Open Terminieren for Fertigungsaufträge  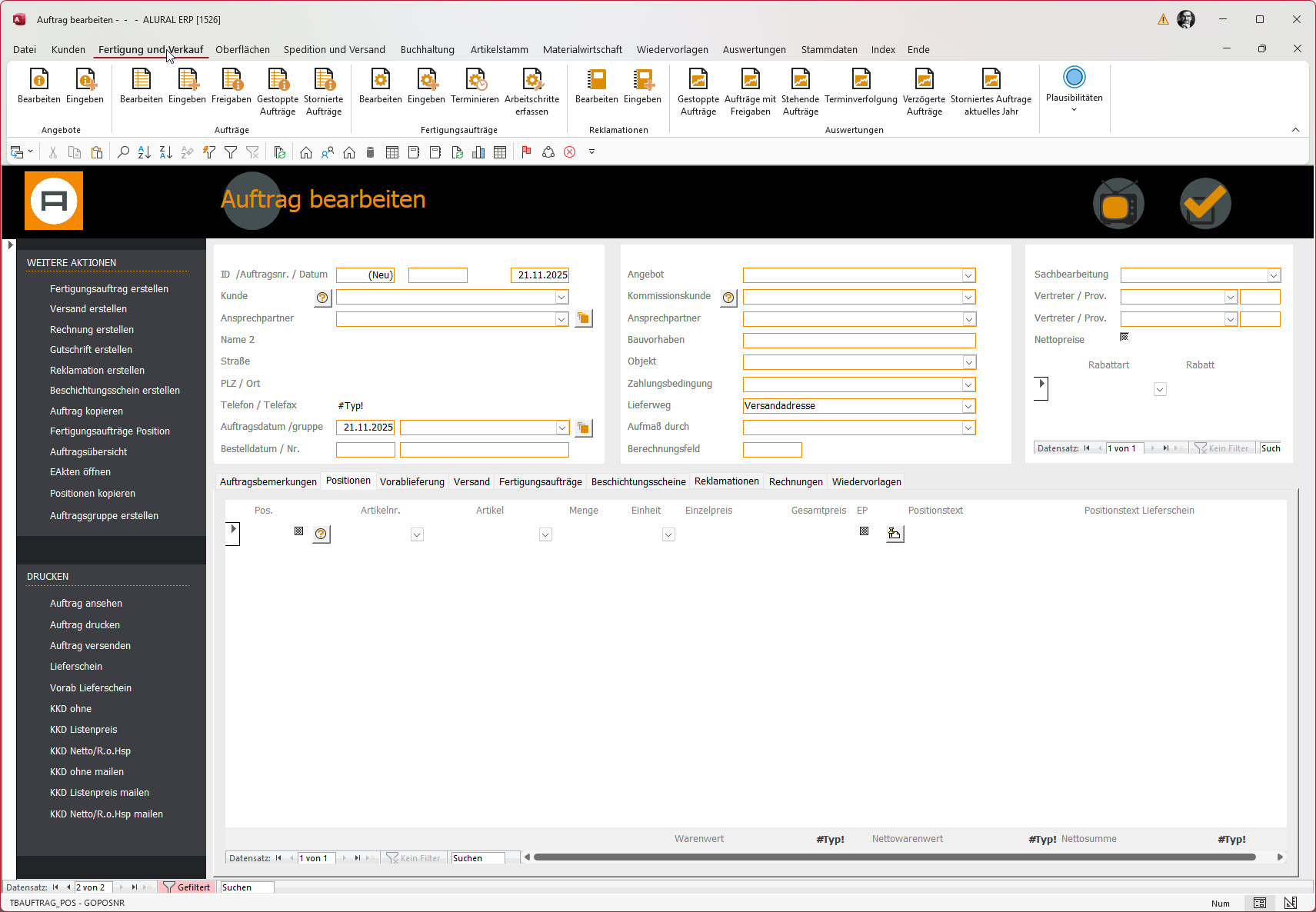coord(475,80)
